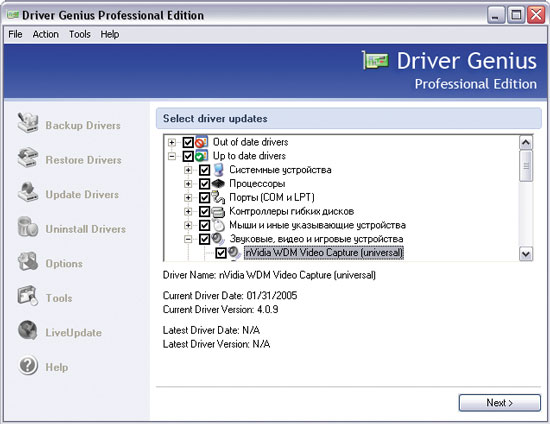This screenshot has width=550, height=424.
Task: Click the LiveUpdate globe icon
Action: (28, 330)
